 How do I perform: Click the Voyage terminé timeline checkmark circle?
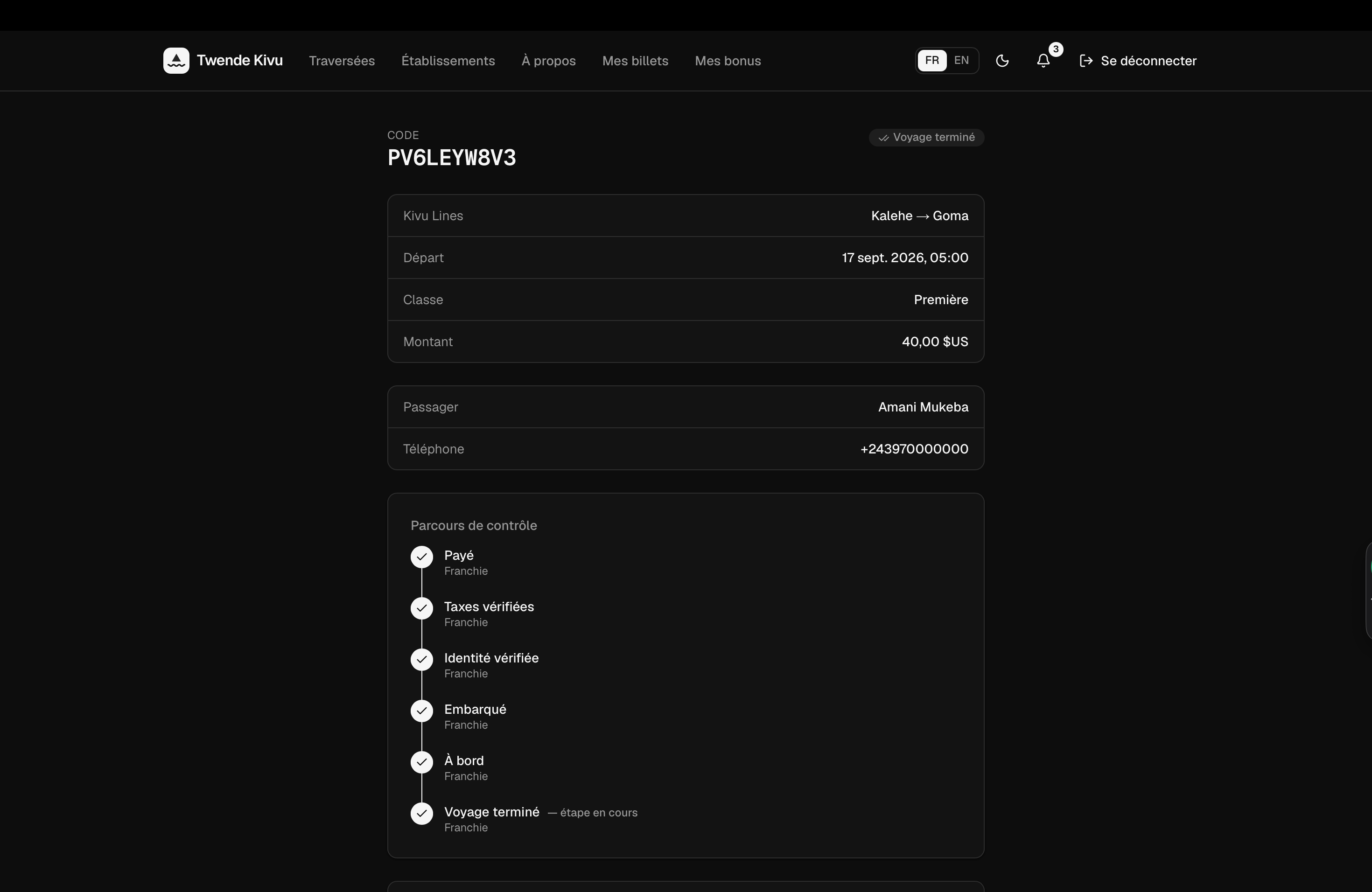(x=421, y=813)
